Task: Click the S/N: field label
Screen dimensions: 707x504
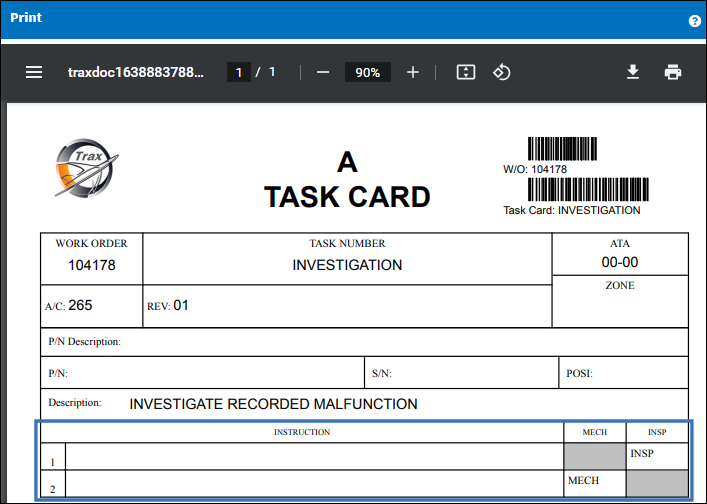Action: 382,373
